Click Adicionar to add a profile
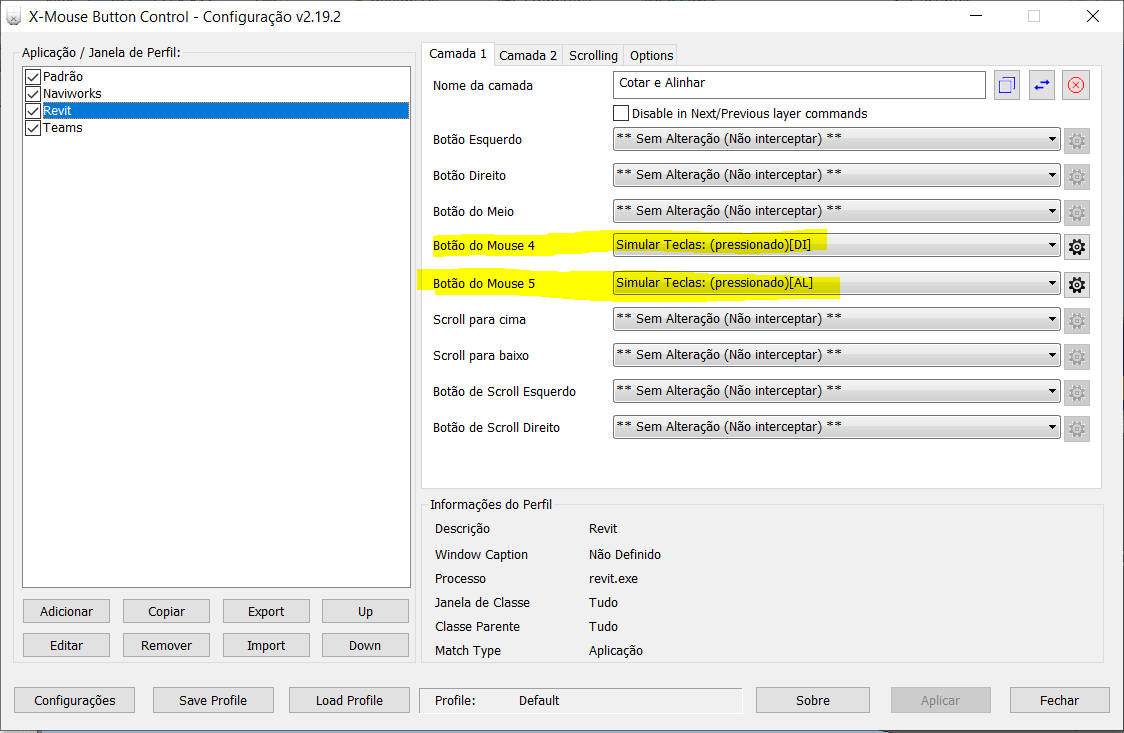 (66, 610)
